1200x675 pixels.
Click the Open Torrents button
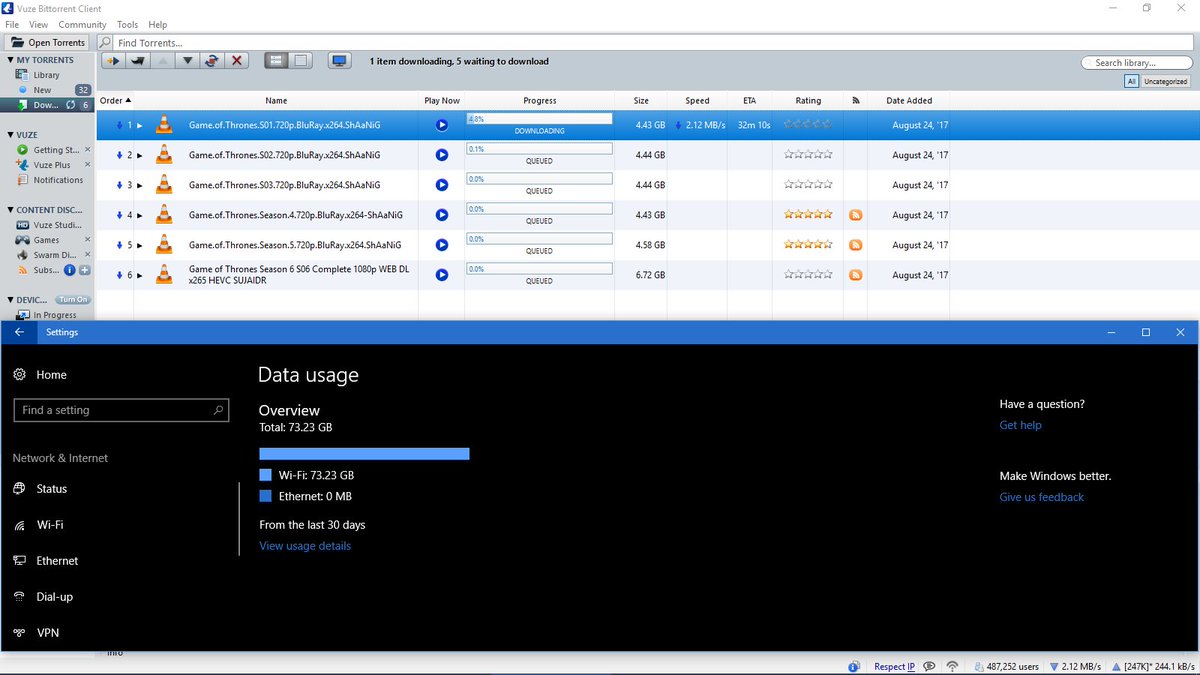tap(46, 42)
